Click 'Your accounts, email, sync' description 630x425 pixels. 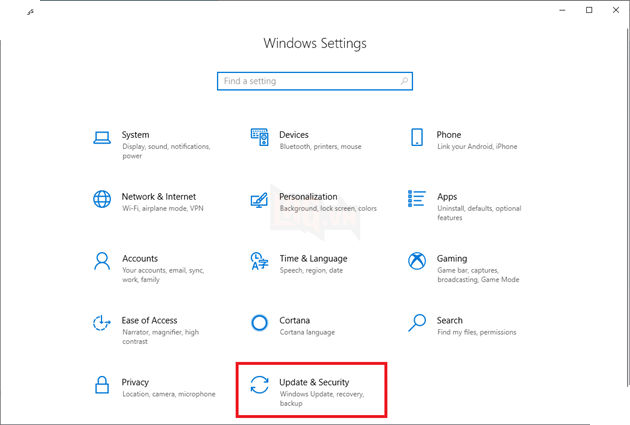click(x=163, y=275)
